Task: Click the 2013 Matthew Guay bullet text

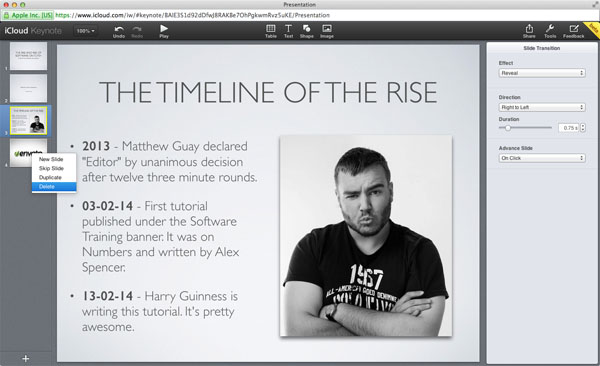Action: (x=170, y=162)
